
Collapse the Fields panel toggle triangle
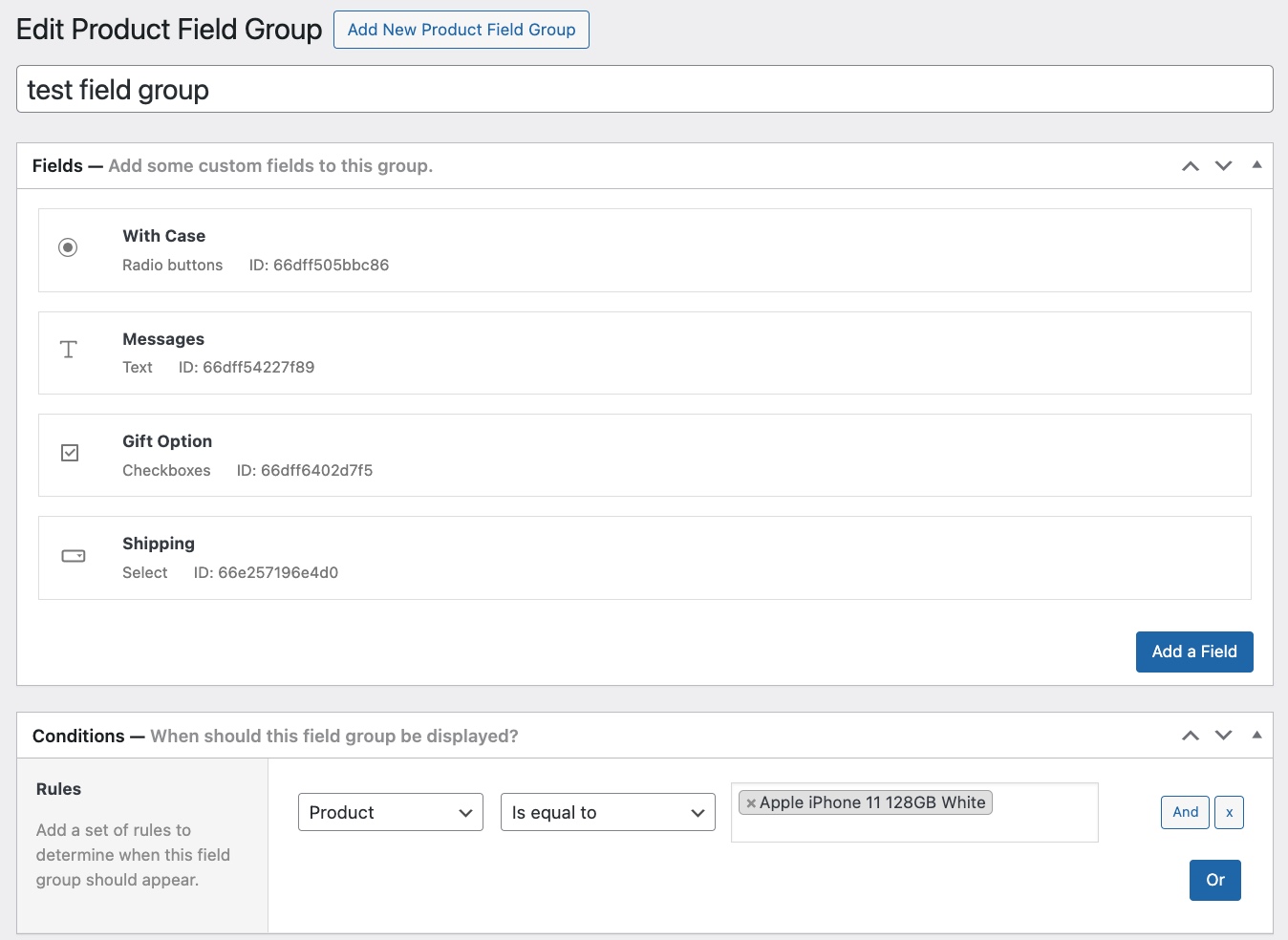[x=1256, y=165]
